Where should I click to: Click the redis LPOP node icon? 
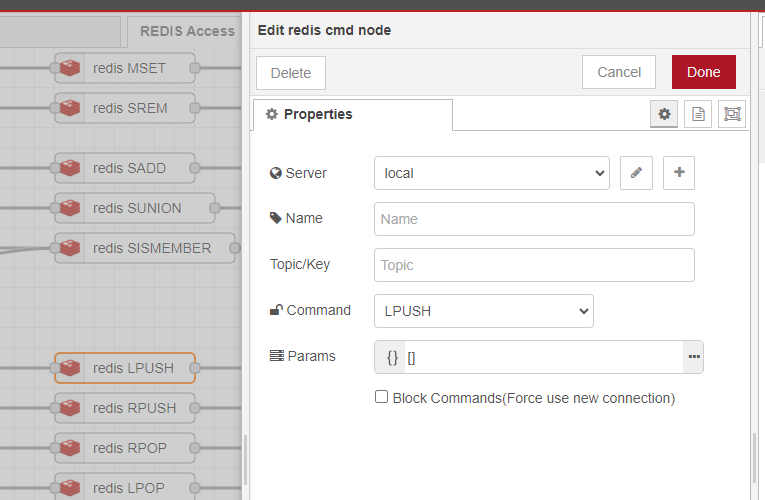click(70, 488)
